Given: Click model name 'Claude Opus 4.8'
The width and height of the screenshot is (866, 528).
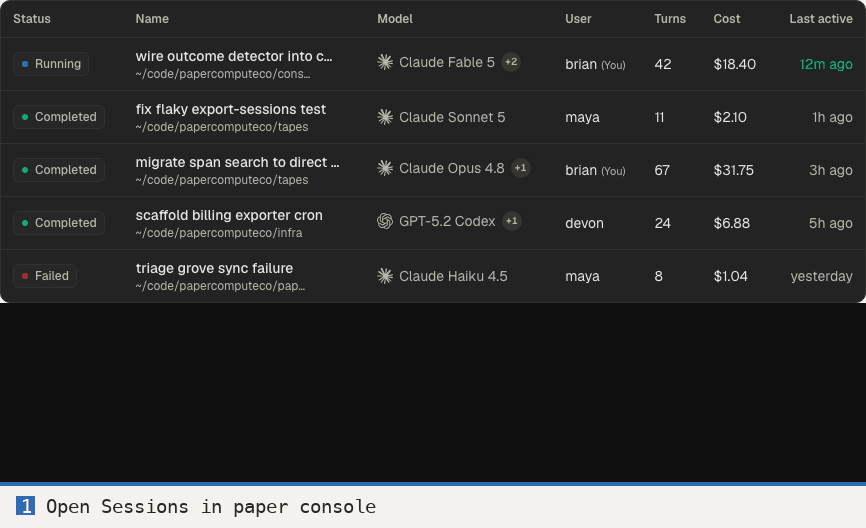Looking at the screenshot, I should (x=452, y=168).
